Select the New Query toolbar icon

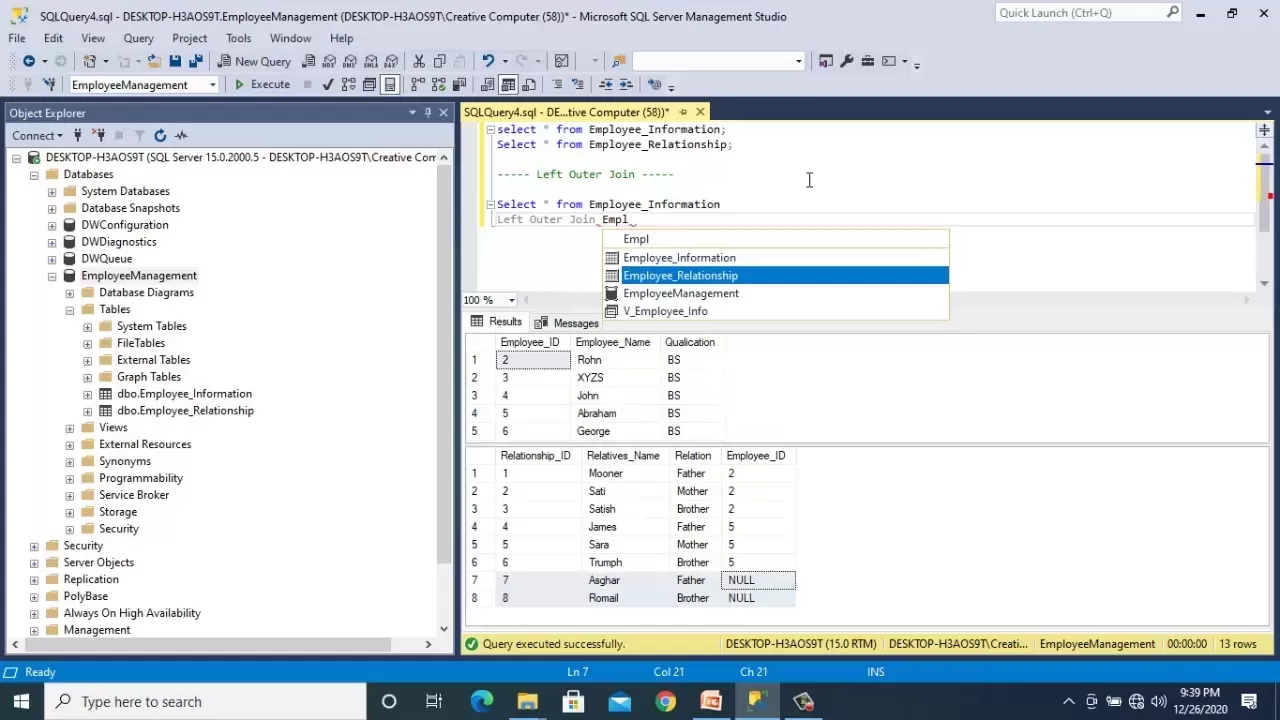point(252,61)
